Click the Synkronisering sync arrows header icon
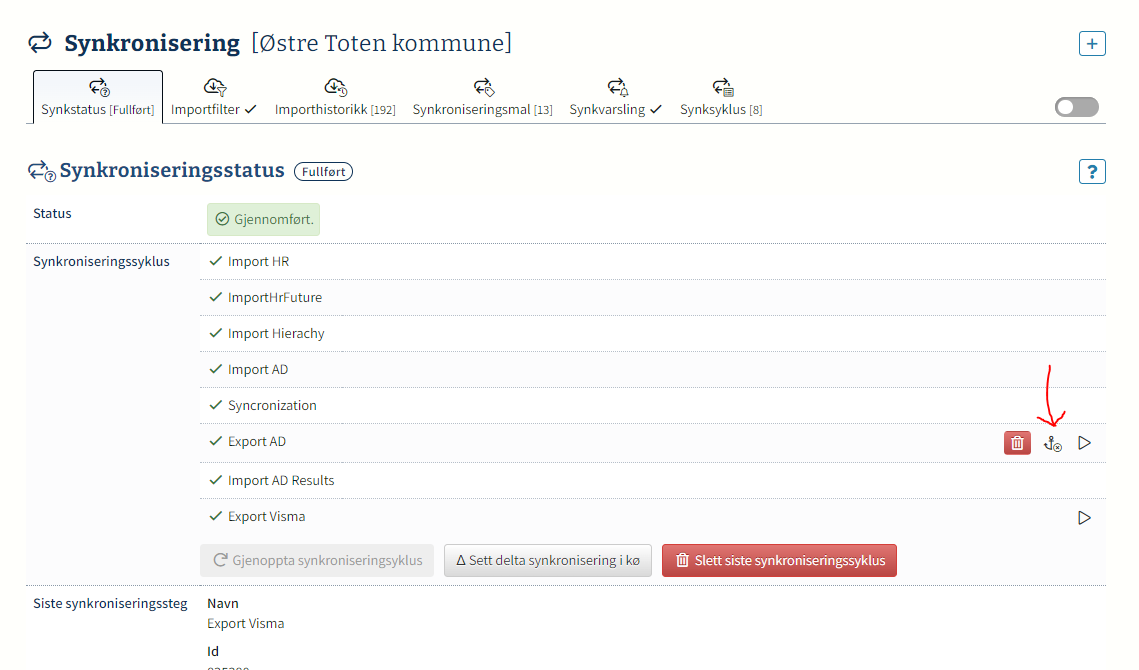The width and height of the screenshot is (1139, 670). [40, 43]
